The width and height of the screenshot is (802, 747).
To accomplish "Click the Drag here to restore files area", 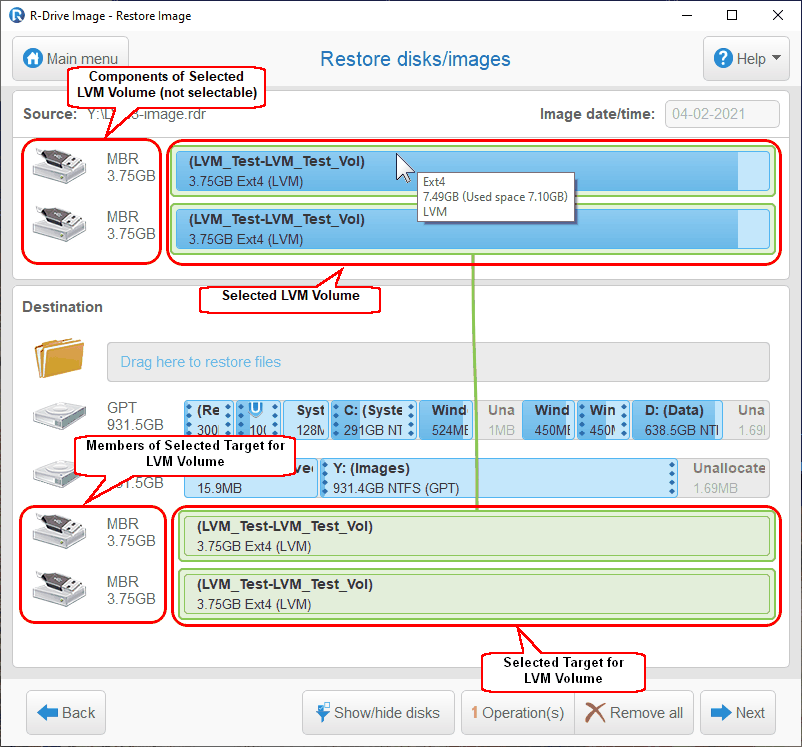I will (x=438, y=362).
